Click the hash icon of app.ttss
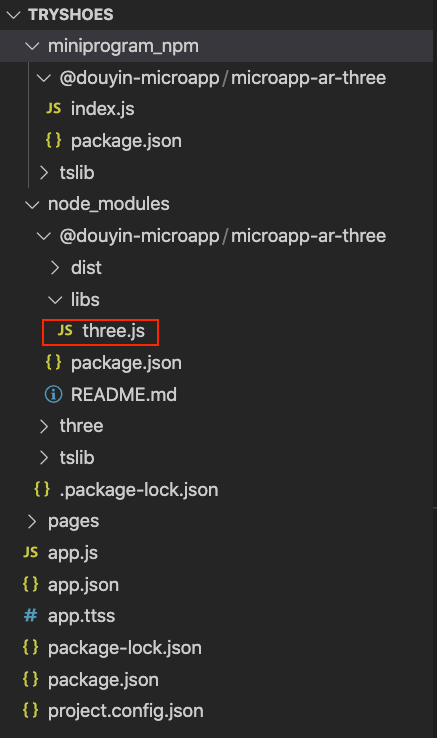The image size is (437, 738). (31, 615)
